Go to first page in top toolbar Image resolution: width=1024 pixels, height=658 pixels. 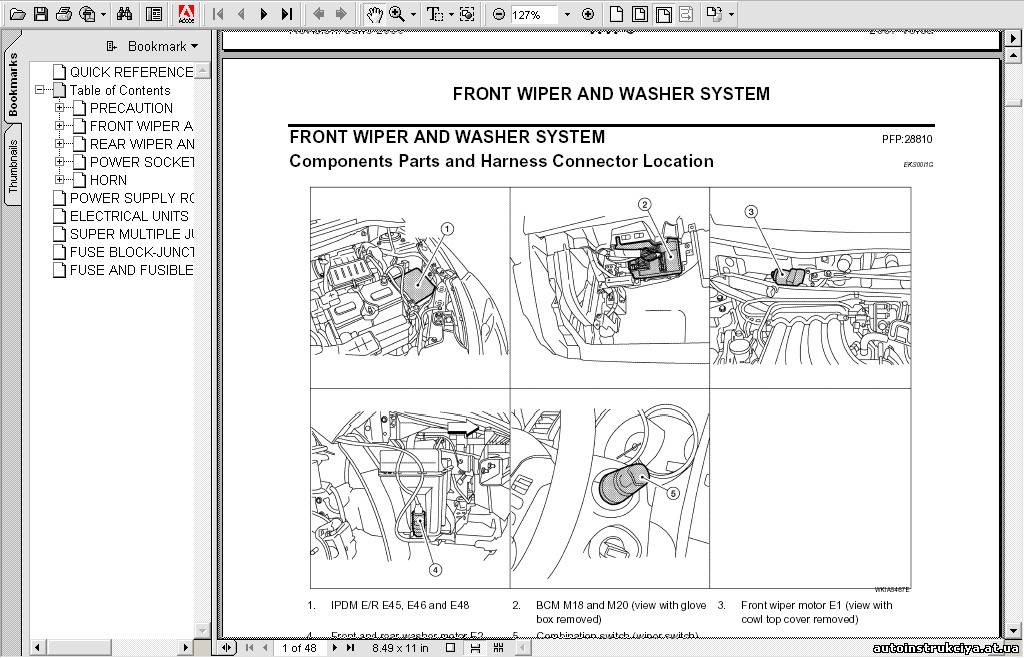tap(218, 14)
